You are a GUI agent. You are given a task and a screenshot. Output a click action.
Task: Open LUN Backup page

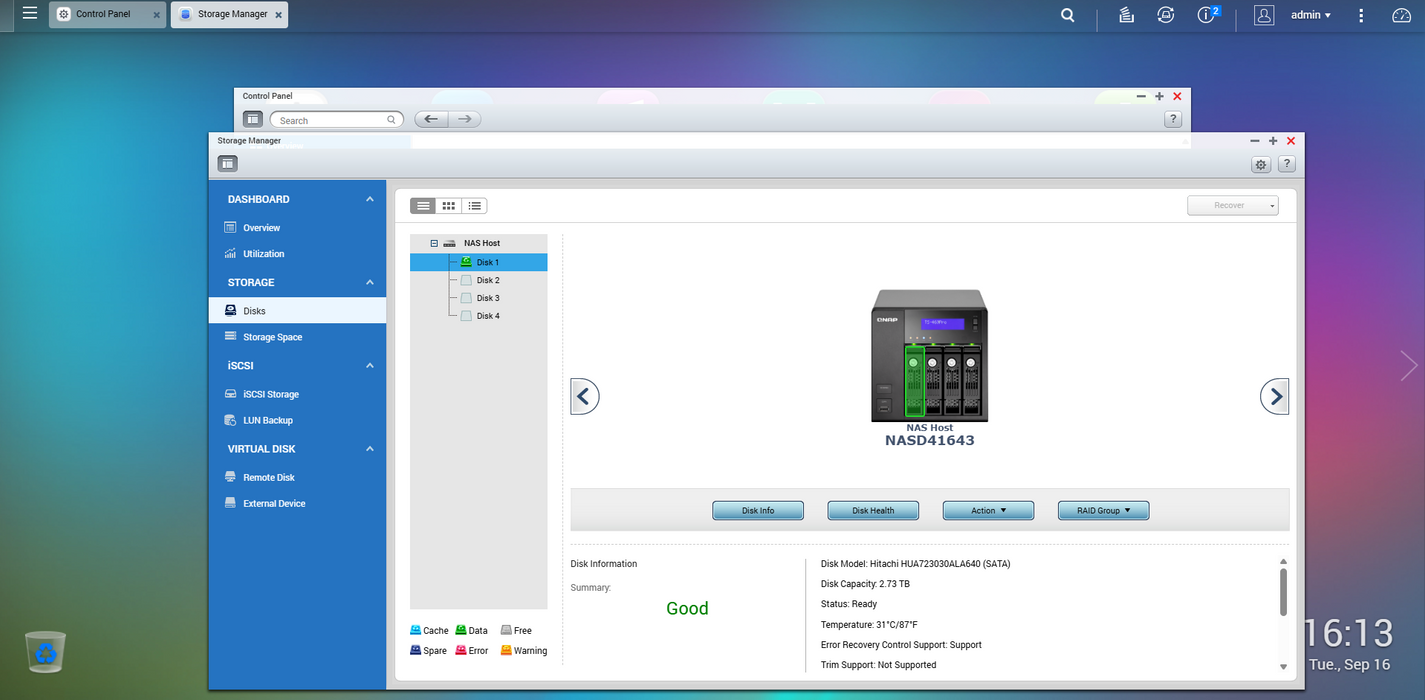tap(297, 420)
